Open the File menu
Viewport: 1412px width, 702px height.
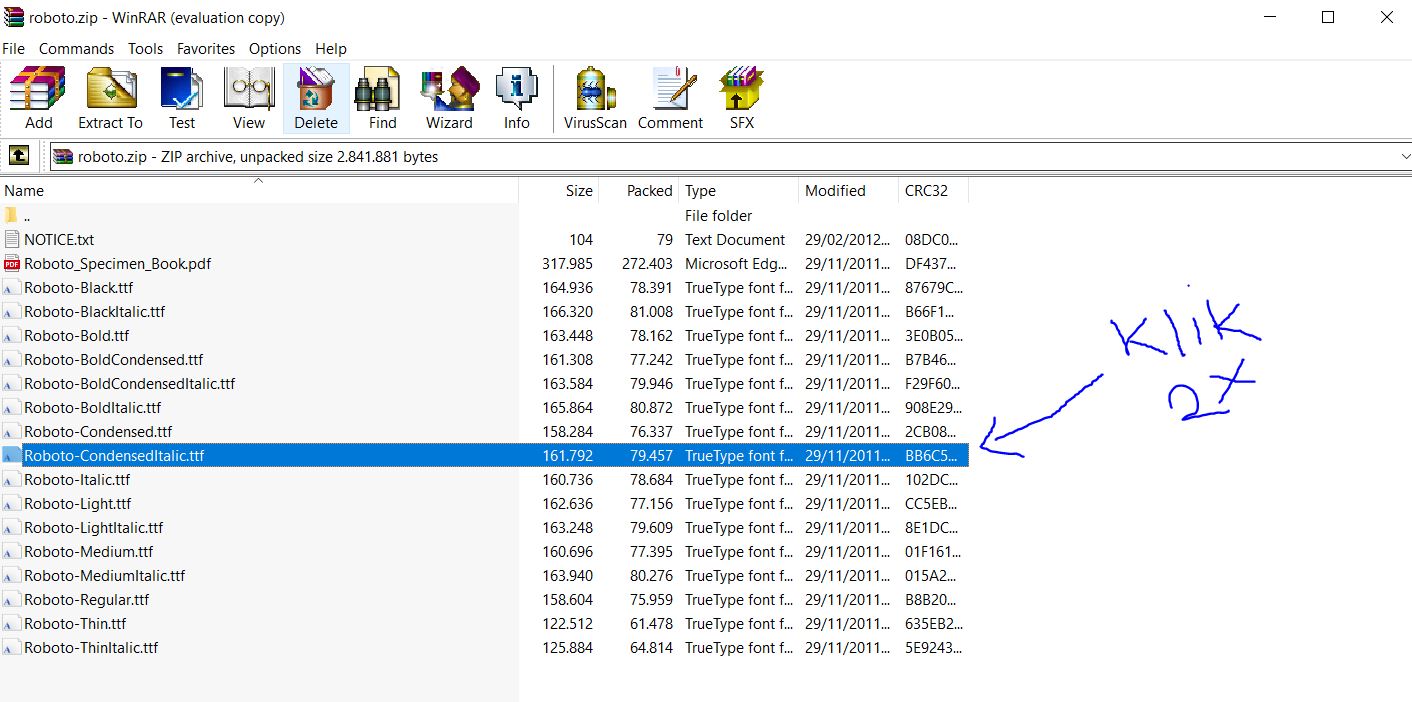coord(14,48)
